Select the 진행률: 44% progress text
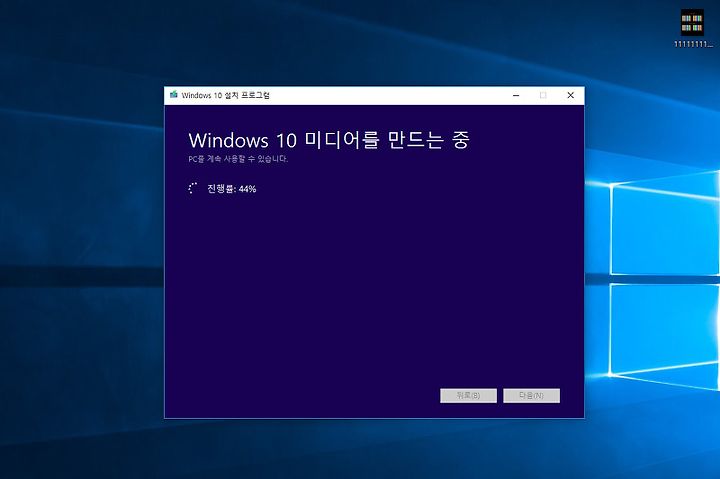The width and height of the screenshot is (720, 479). pyautogui.click(x=231, y=189)
